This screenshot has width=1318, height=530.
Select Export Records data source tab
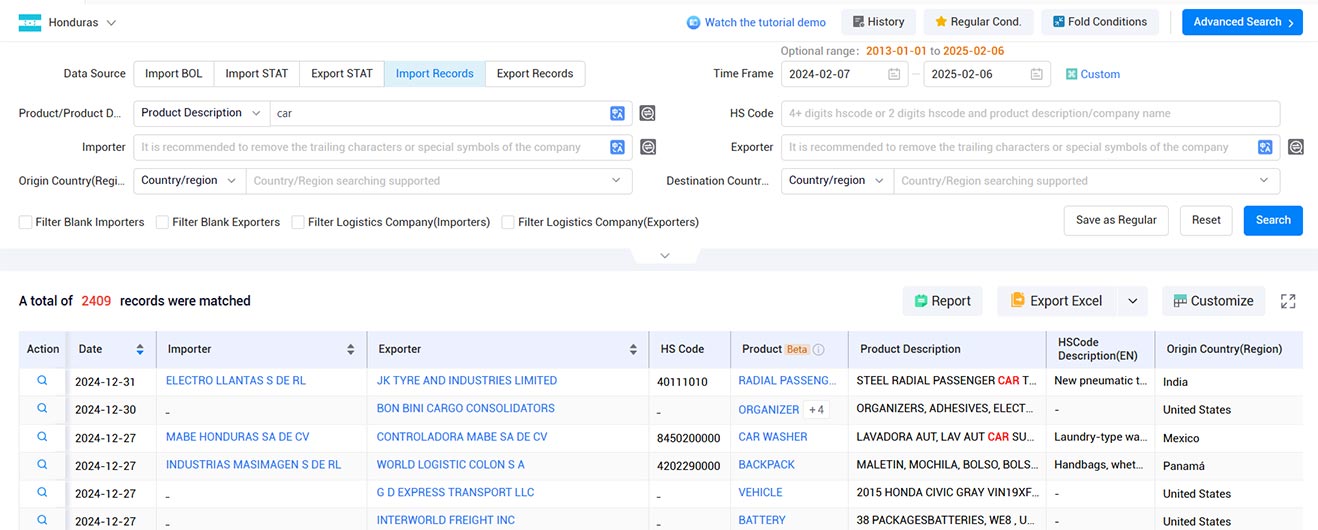(535, 74)
